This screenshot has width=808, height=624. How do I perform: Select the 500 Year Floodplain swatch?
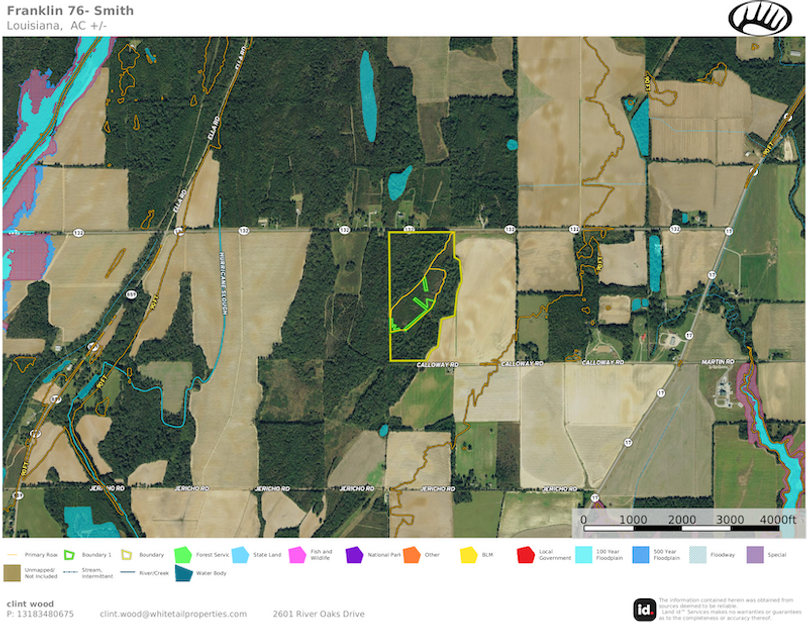tap(639, 553)
